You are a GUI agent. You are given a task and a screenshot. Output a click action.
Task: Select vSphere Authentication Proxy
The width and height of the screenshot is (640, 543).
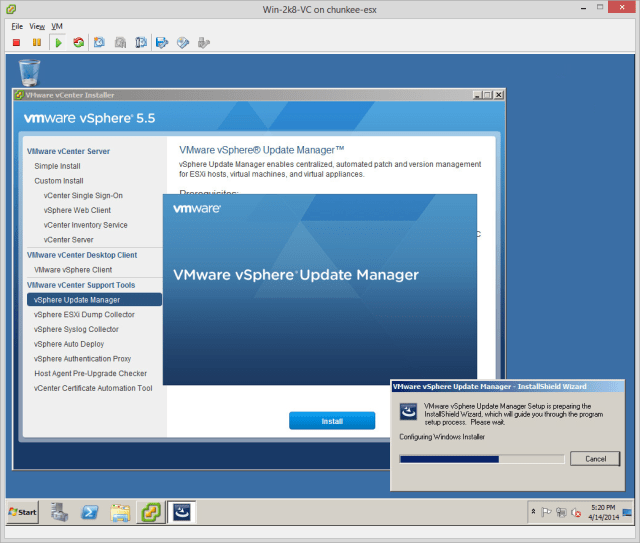pyautogui.click(x=82, y=358)
